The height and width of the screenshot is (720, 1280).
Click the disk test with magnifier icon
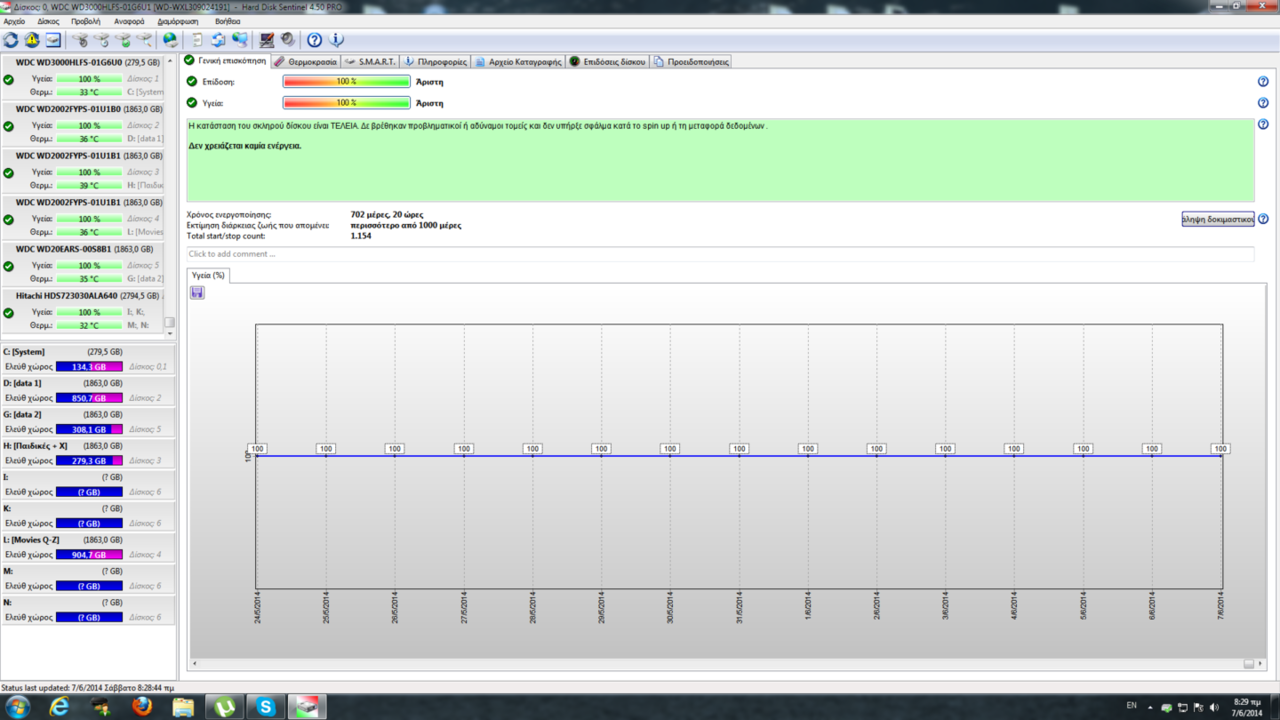point(144,40)
